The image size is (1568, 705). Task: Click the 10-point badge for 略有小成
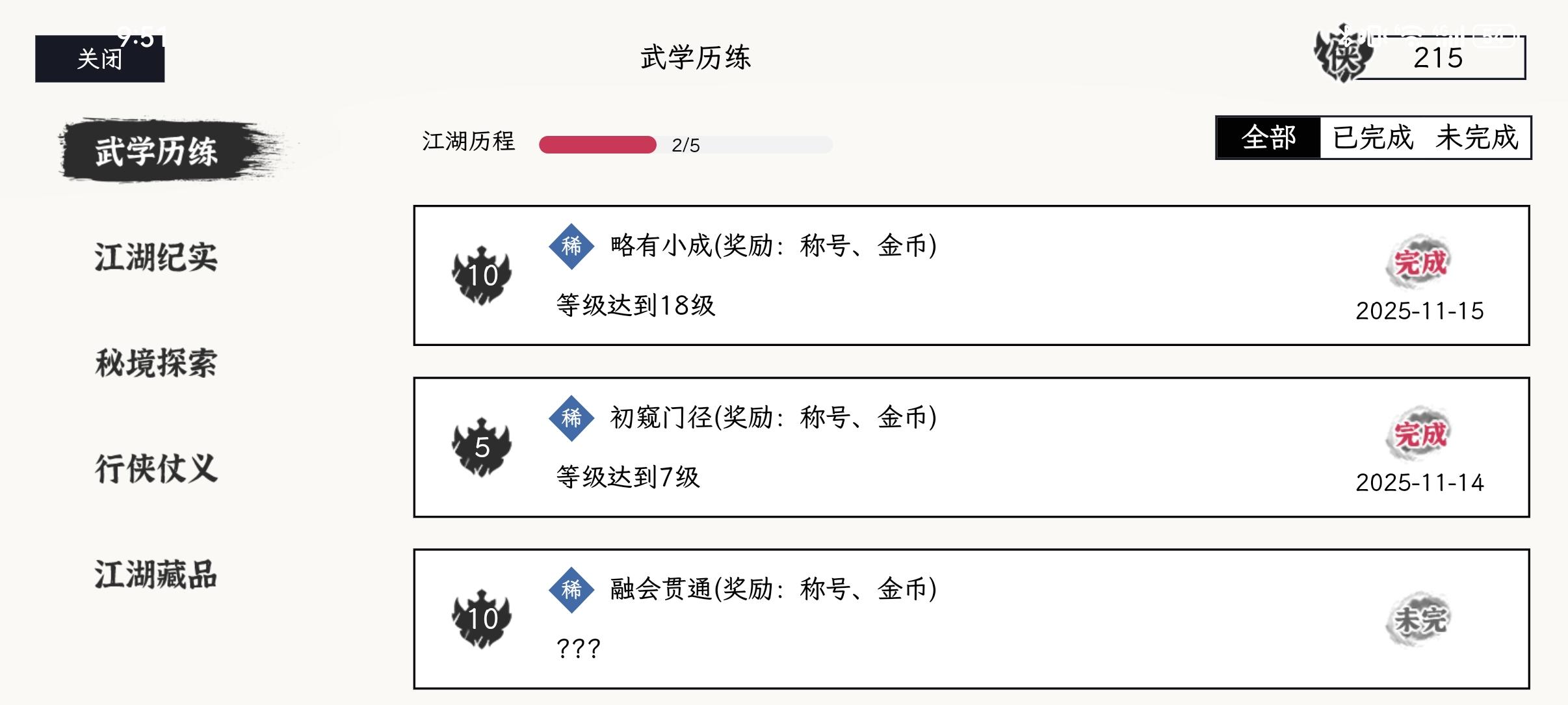coord(482,275)
